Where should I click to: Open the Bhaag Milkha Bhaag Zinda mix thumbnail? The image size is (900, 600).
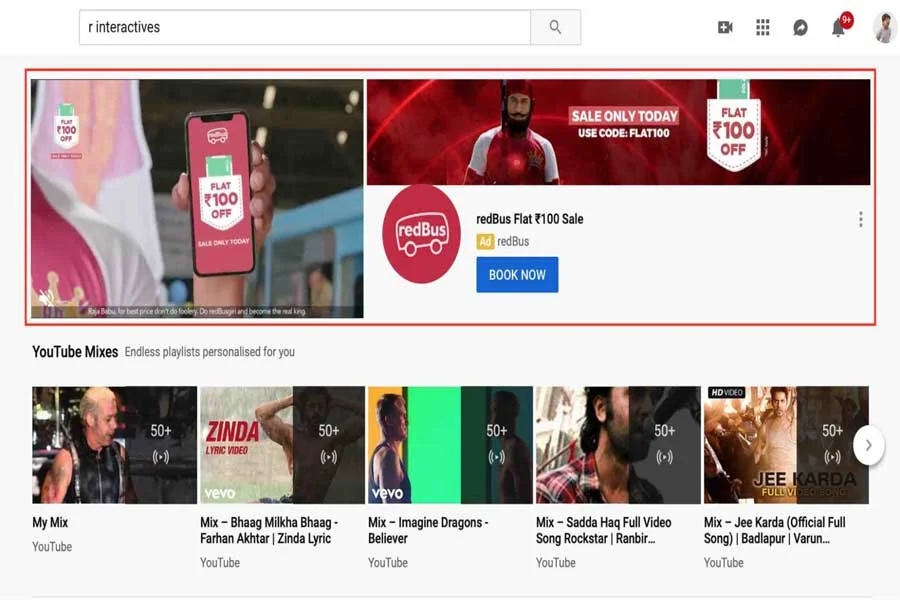click(x=282, y=445)
